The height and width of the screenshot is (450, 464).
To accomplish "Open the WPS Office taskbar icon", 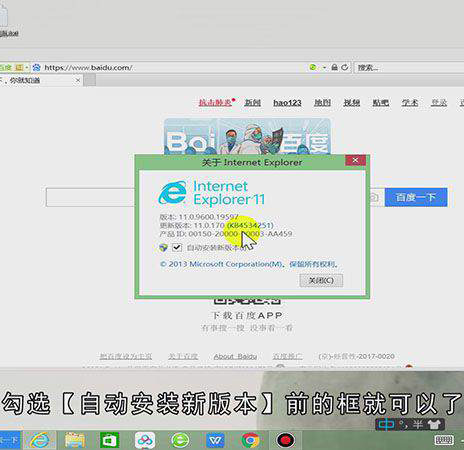I will [x=215, y=441].
